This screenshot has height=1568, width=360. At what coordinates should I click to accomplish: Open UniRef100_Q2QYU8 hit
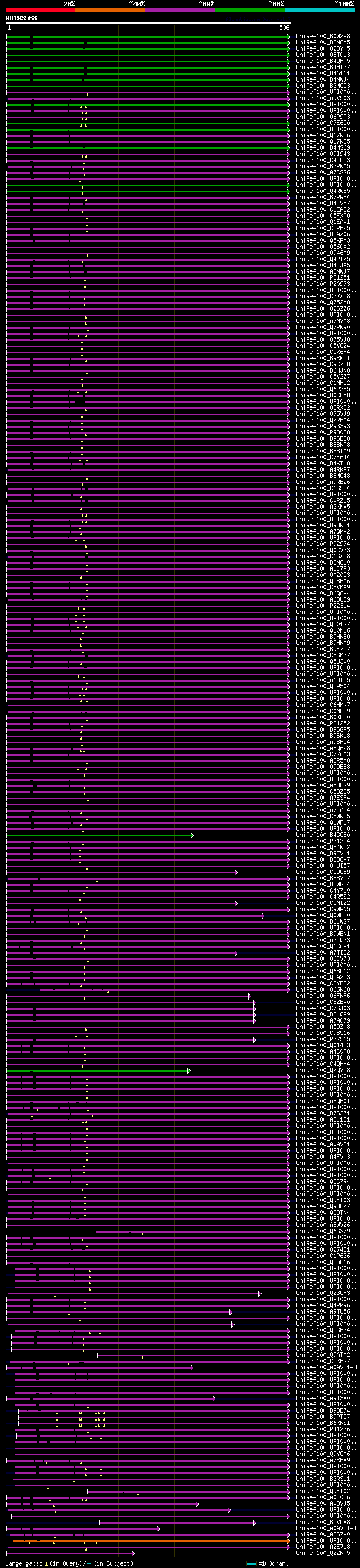(323, 1070)
